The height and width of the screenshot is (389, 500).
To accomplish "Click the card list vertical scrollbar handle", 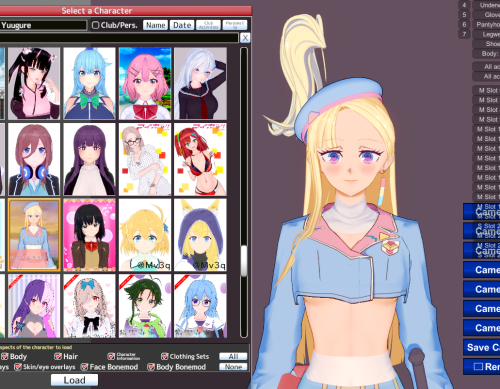I will 244,261.
